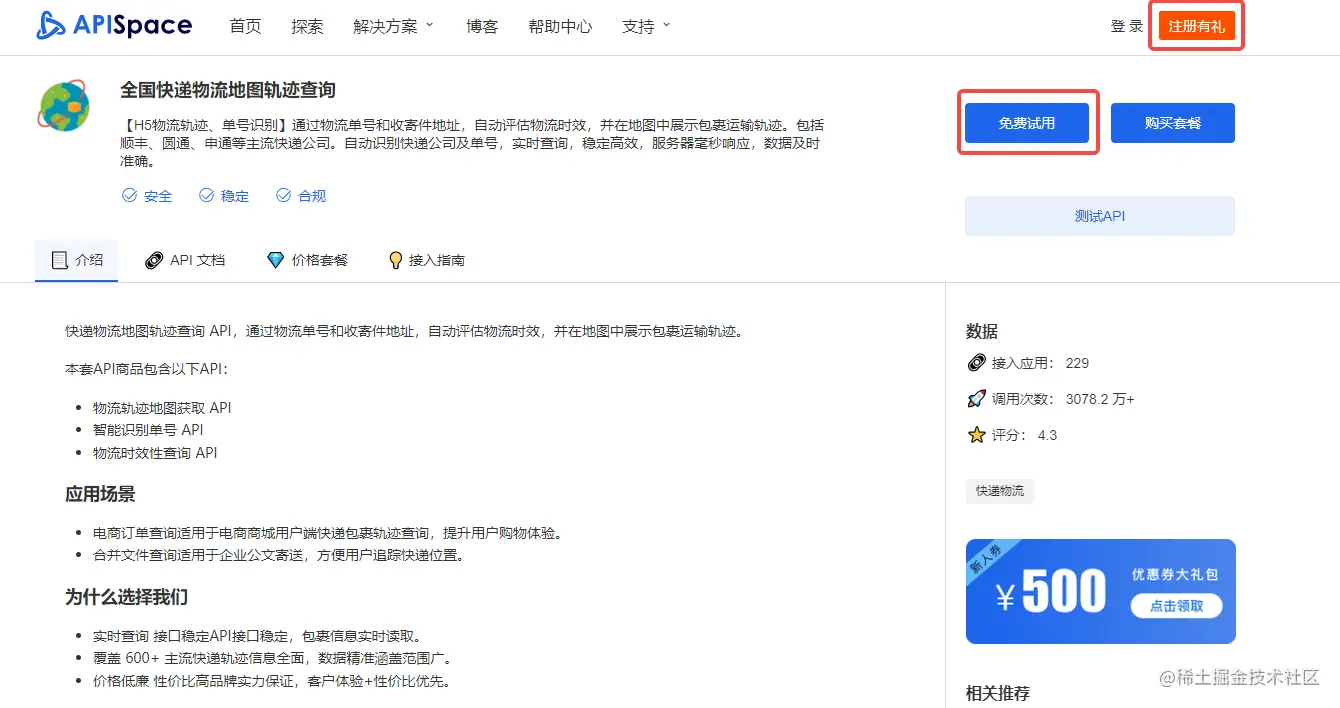Open the 博客 navigation item
1340x708 pixels.
(482, 27)
